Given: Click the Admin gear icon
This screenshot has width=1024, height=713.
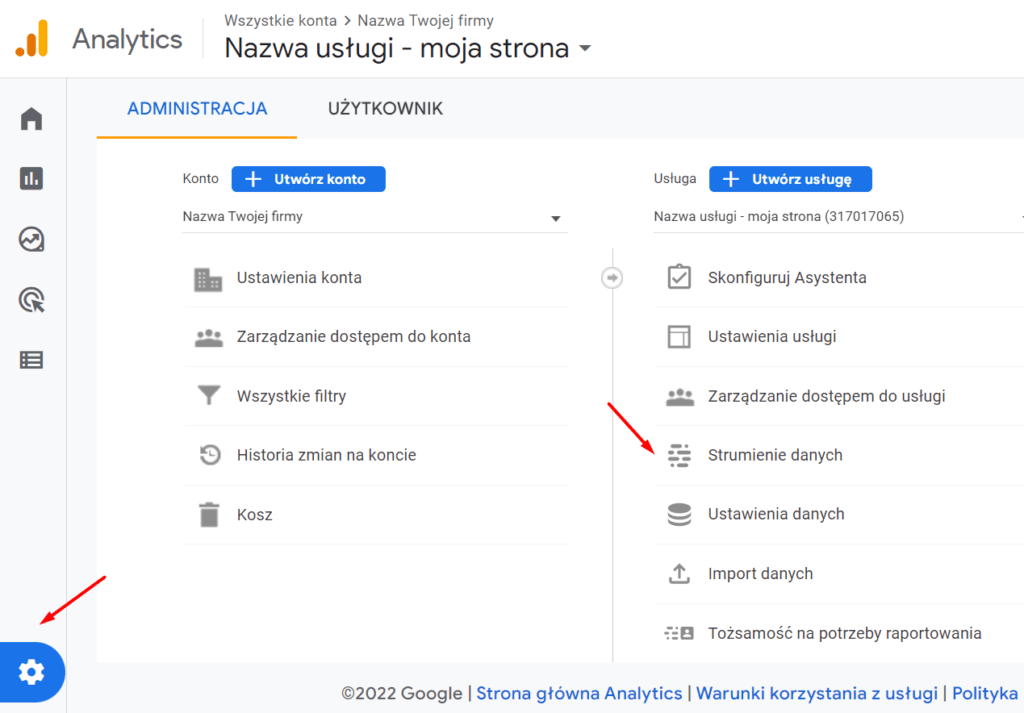Looking at the screenshot, I should pos(31,672).
